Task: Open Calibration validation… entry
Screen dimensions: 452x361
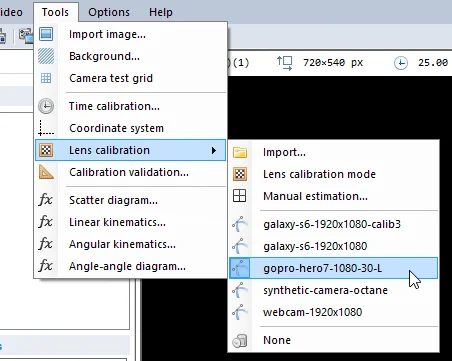Action: coord(131,172)
